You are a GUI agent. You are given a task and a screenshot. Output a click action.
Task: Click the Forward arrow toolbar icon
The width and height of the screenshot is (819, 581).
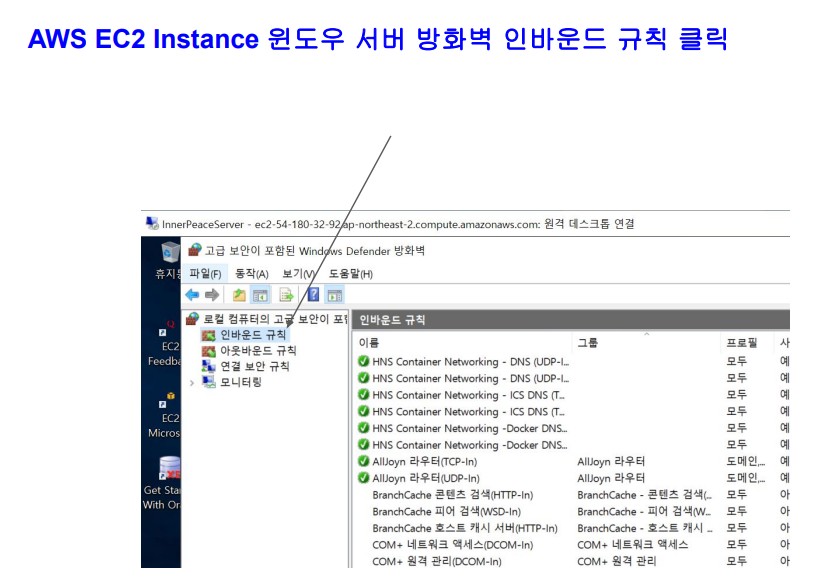click(x=212, y=295)
